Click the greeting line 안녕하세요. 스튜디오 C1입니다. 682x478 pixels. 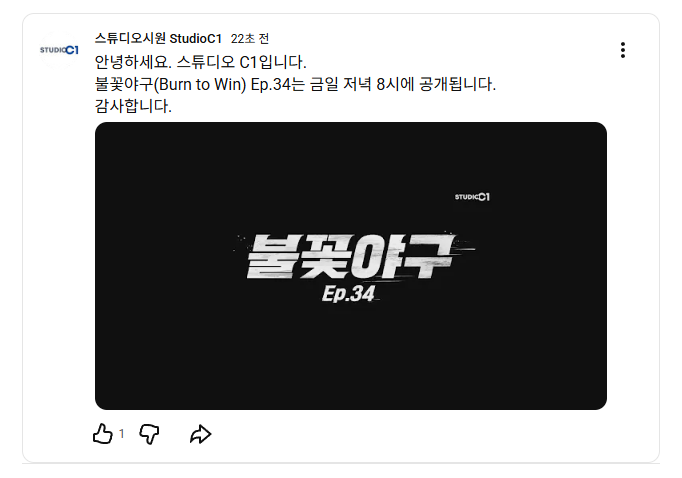(x=201, y=62)
